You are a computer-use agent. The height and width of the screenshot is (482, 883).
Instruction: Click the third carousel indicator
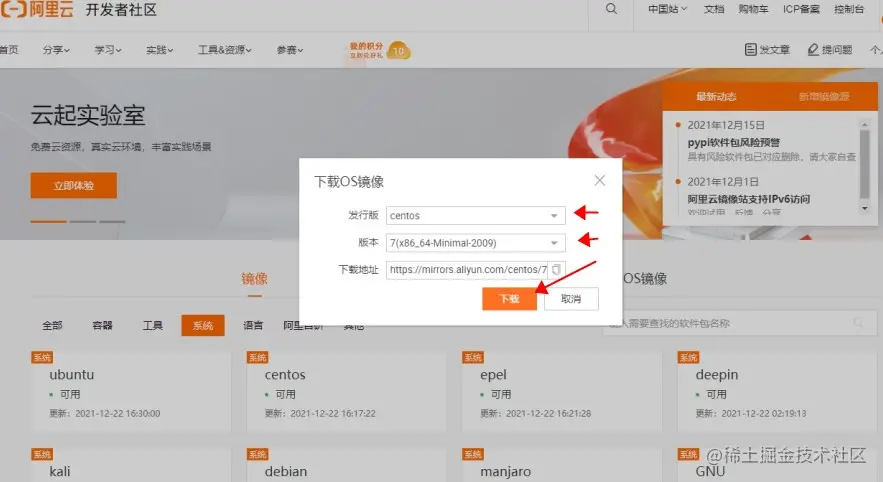[x=113, y=221]
